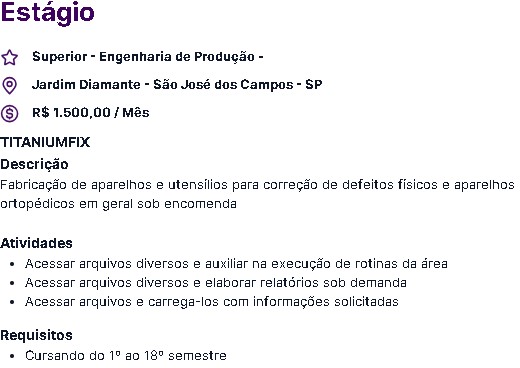Image resolution: width=520 pixels, height=368 pixels.
Task: Click the R$ 1.500,00 / Mês salary text
Action: (91, 112)
